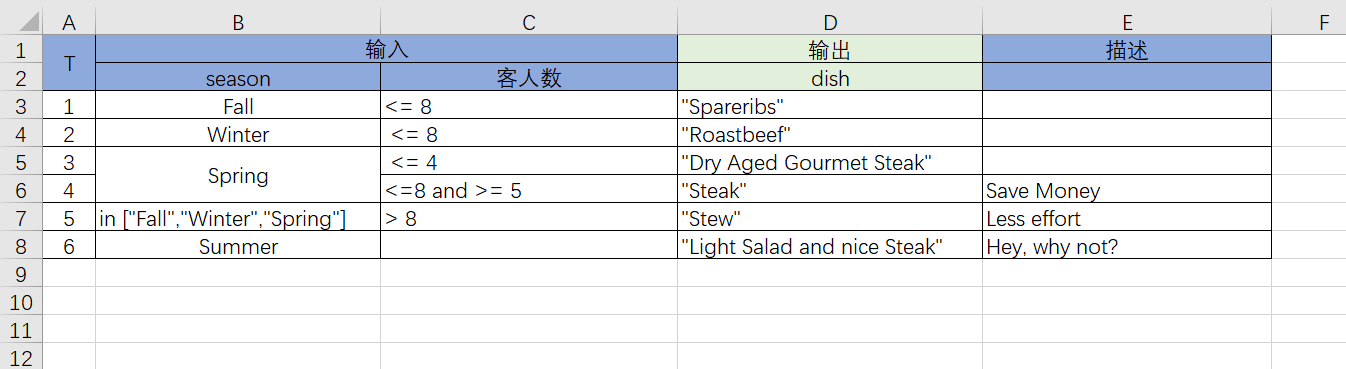Select the Hey, why not? cell

1127,246
